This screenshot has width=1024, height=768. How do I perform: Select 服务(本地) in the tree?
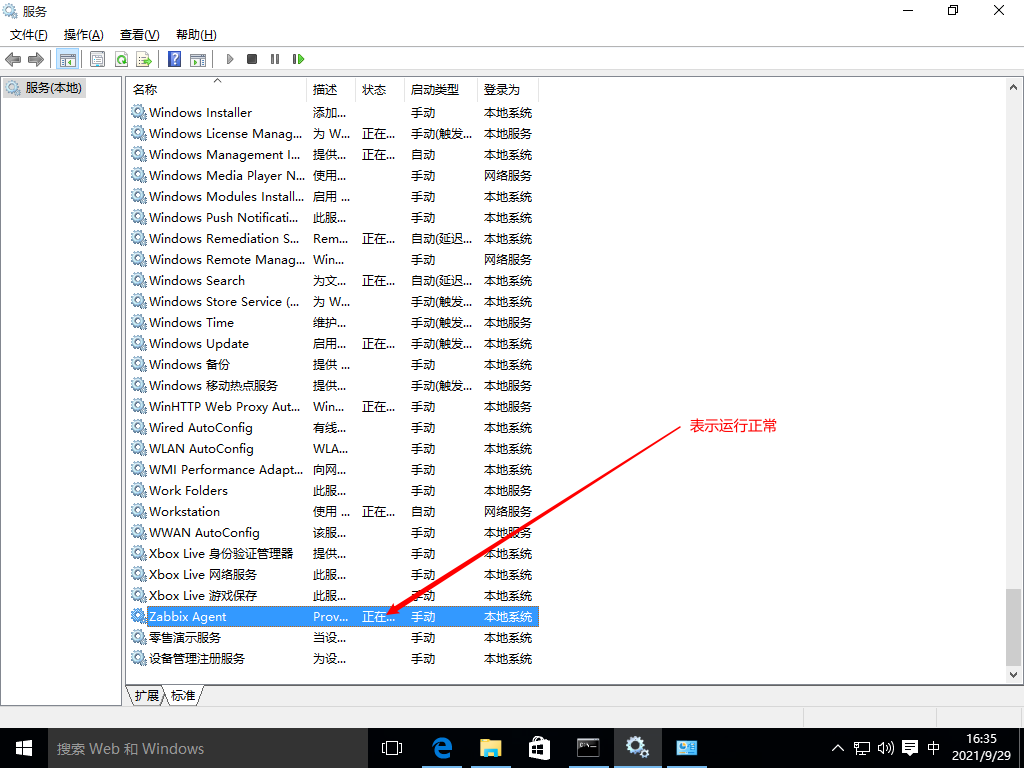point(44,88)
